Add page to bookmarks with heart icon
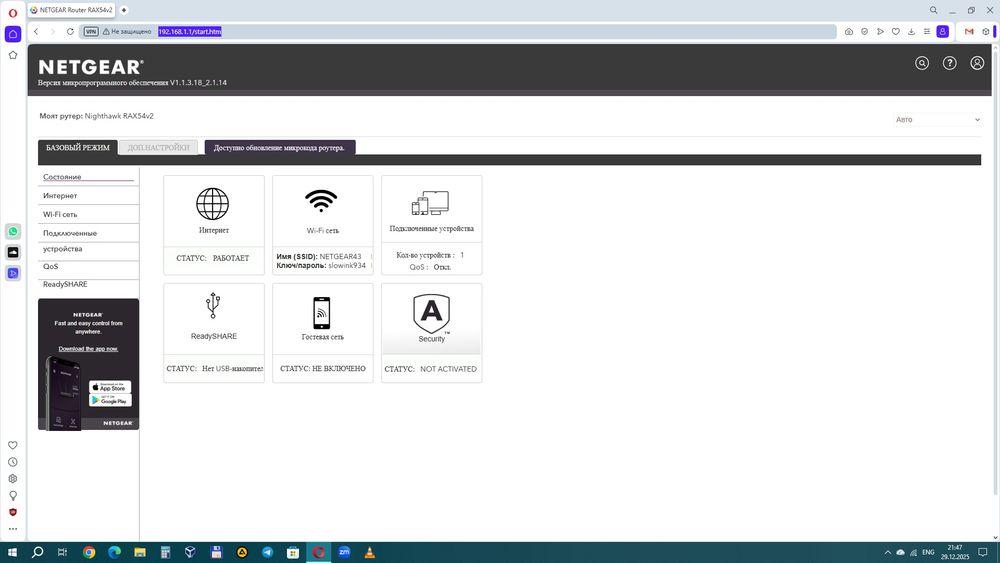Screen dimensions: 1000x563 (x=895, y=31)
